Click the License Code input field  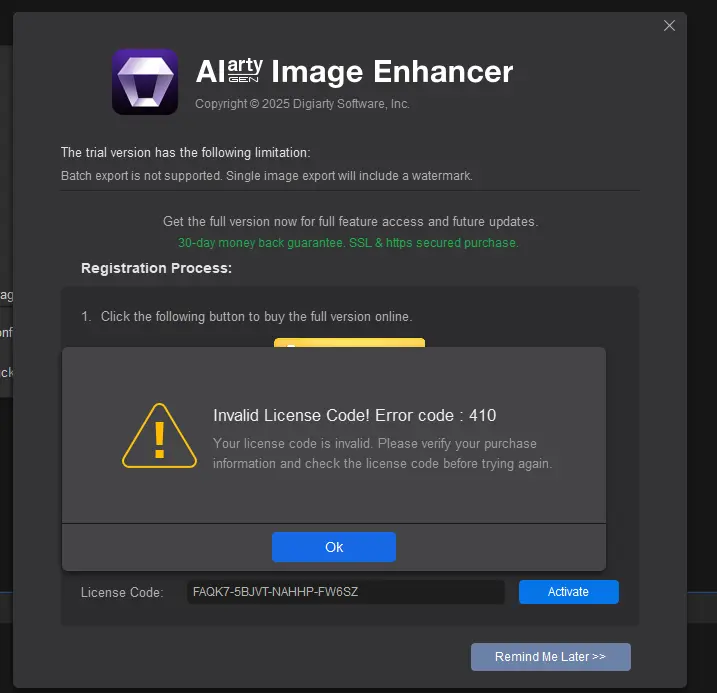[346, 592]
